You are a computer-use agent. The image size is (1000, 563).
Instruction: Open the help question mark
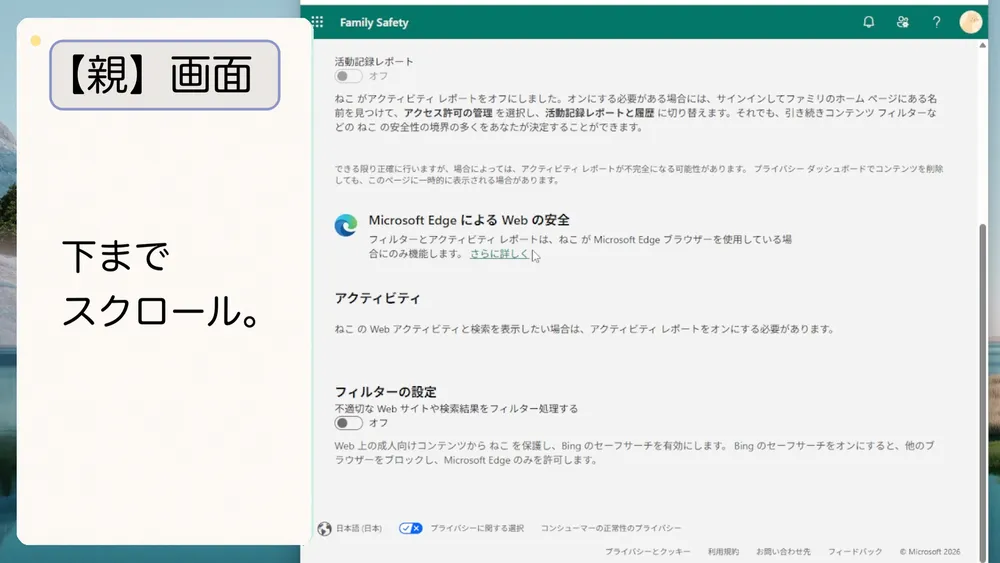[936, 22]
